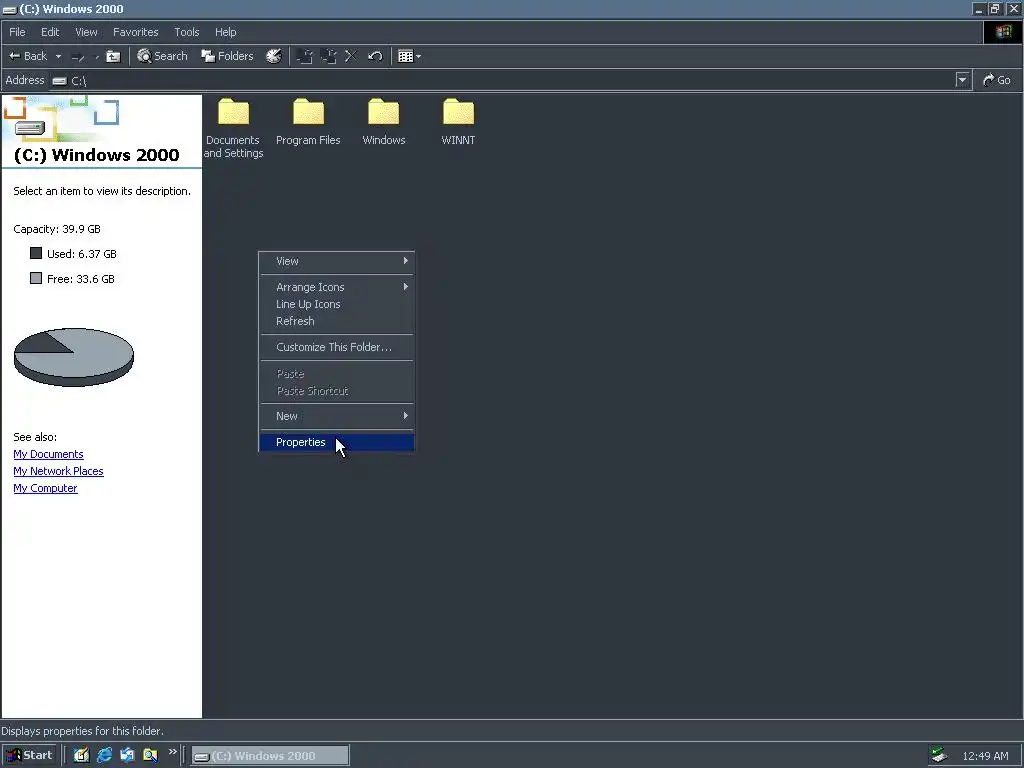The width and height of the screenshot is (1024, 768).
Task: Launch Internet Explorer from quick launch
Action: pos(104,755)
